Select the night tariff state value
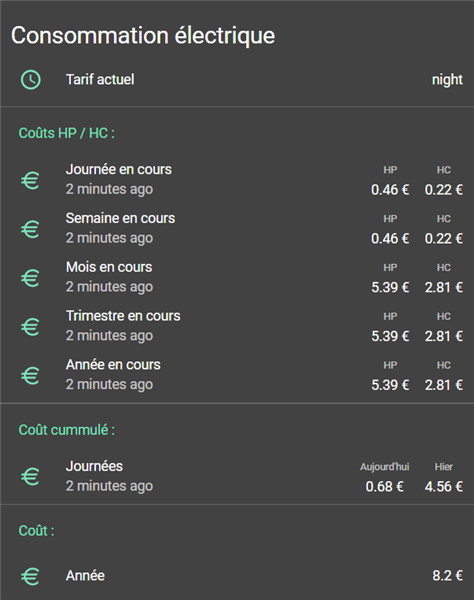474x600 pixels. [x=447, y=80]
